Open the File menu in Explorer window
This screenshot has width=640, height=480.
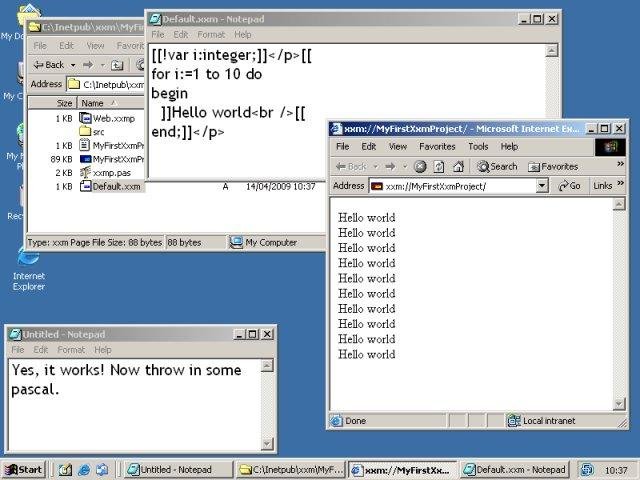click(40, 45)
